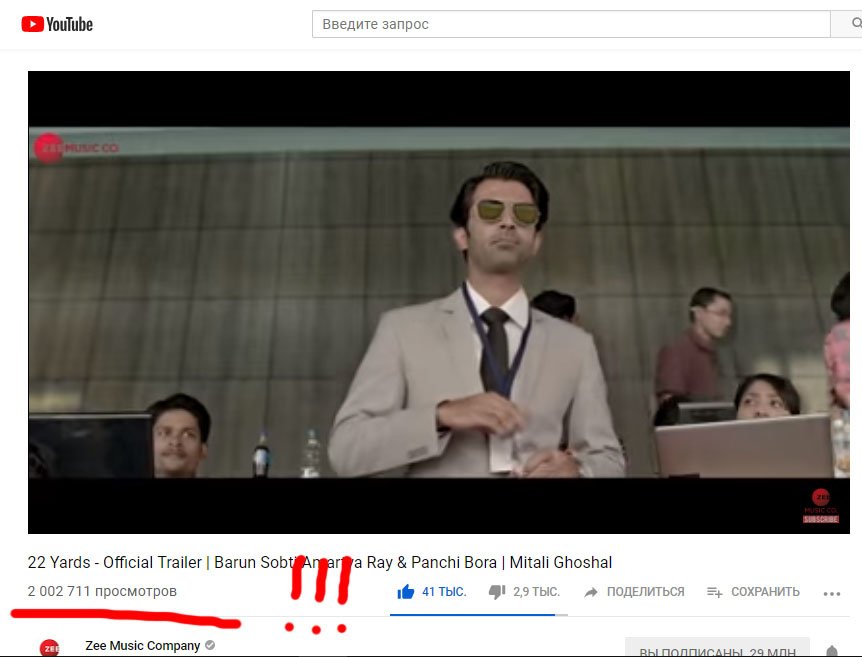The width and height of the screenshot is (862, 657).
Task: Focus the 'Введите запрос' search field
Action: point(571,24)
